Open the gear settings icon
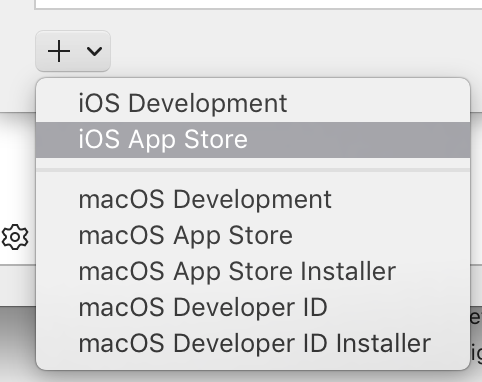 click(x=15, y=237)
